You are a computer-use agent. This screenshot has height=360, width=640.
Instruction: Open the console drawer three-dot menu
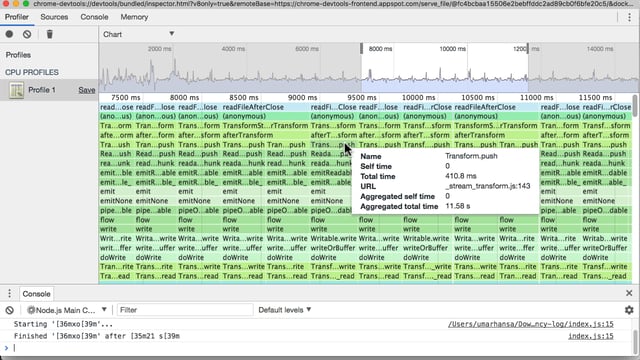click(x=9, y=293)
